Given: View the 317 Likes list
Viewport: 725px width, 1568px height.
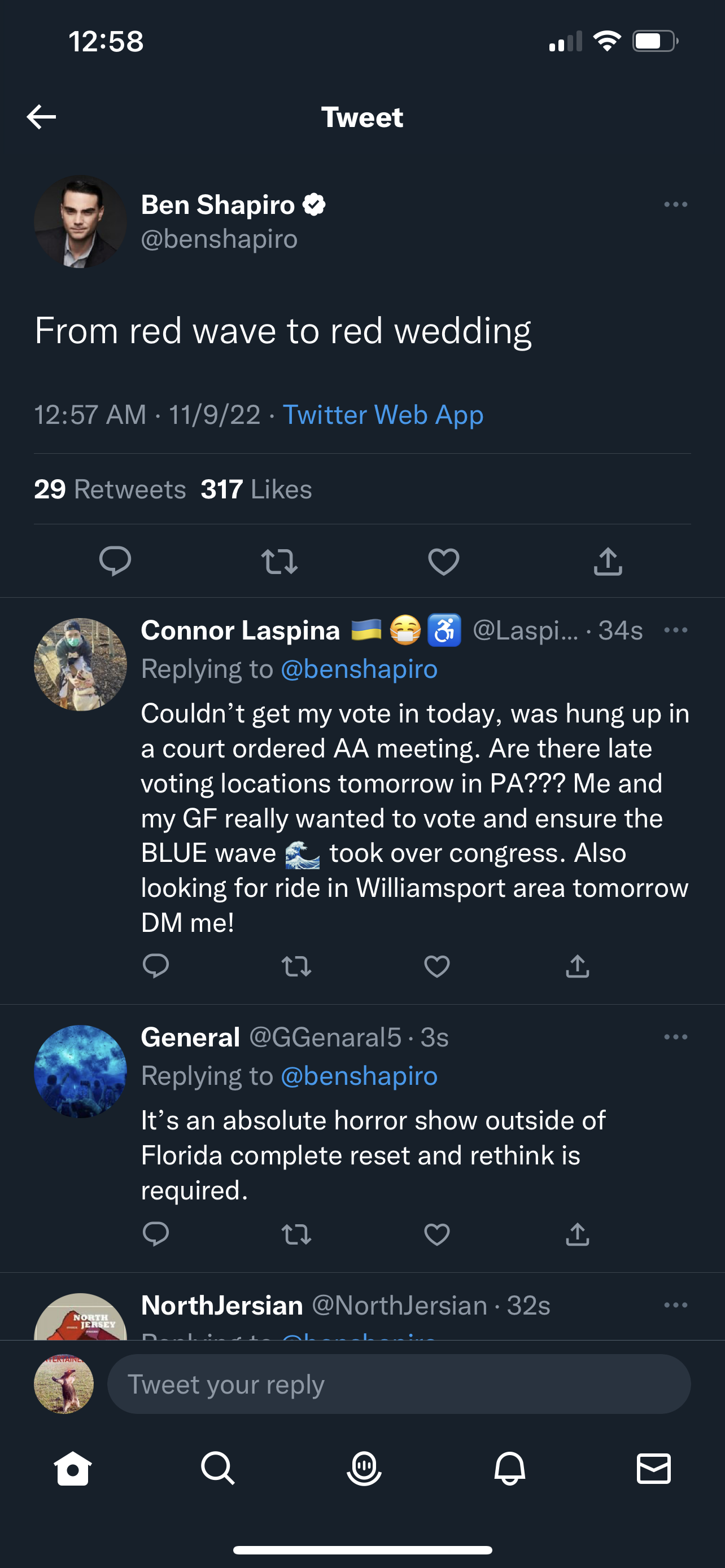Looking at the screenshot, I should point(256,489).
